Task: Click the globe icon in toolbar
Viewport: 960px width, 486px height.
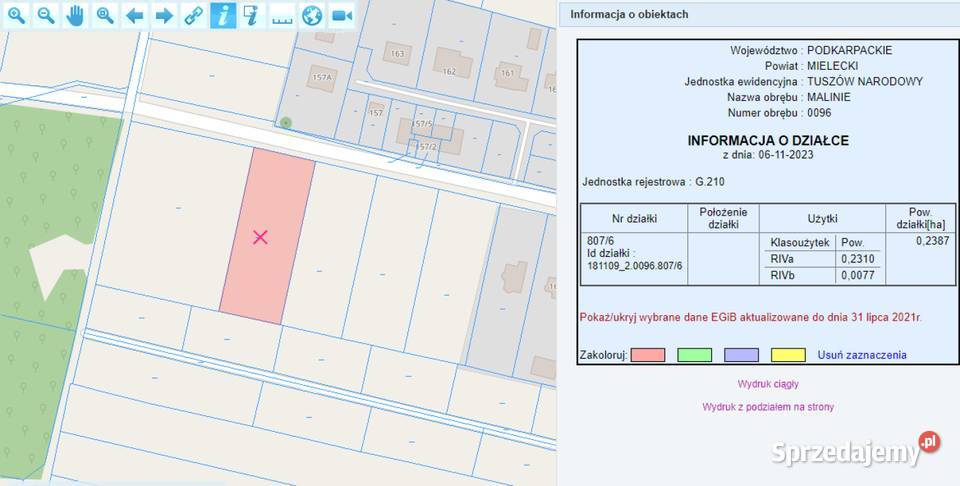Action: click(x=312, y=15)
